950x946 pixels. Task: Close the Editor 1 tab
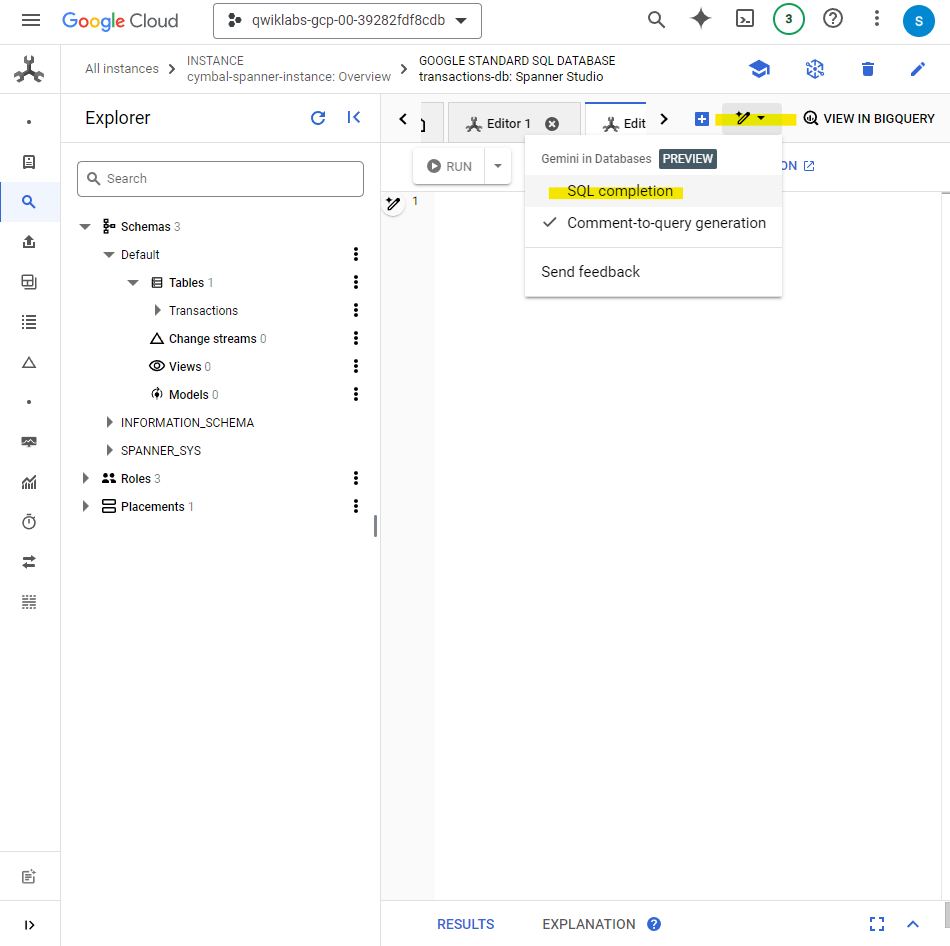point(551,124)
